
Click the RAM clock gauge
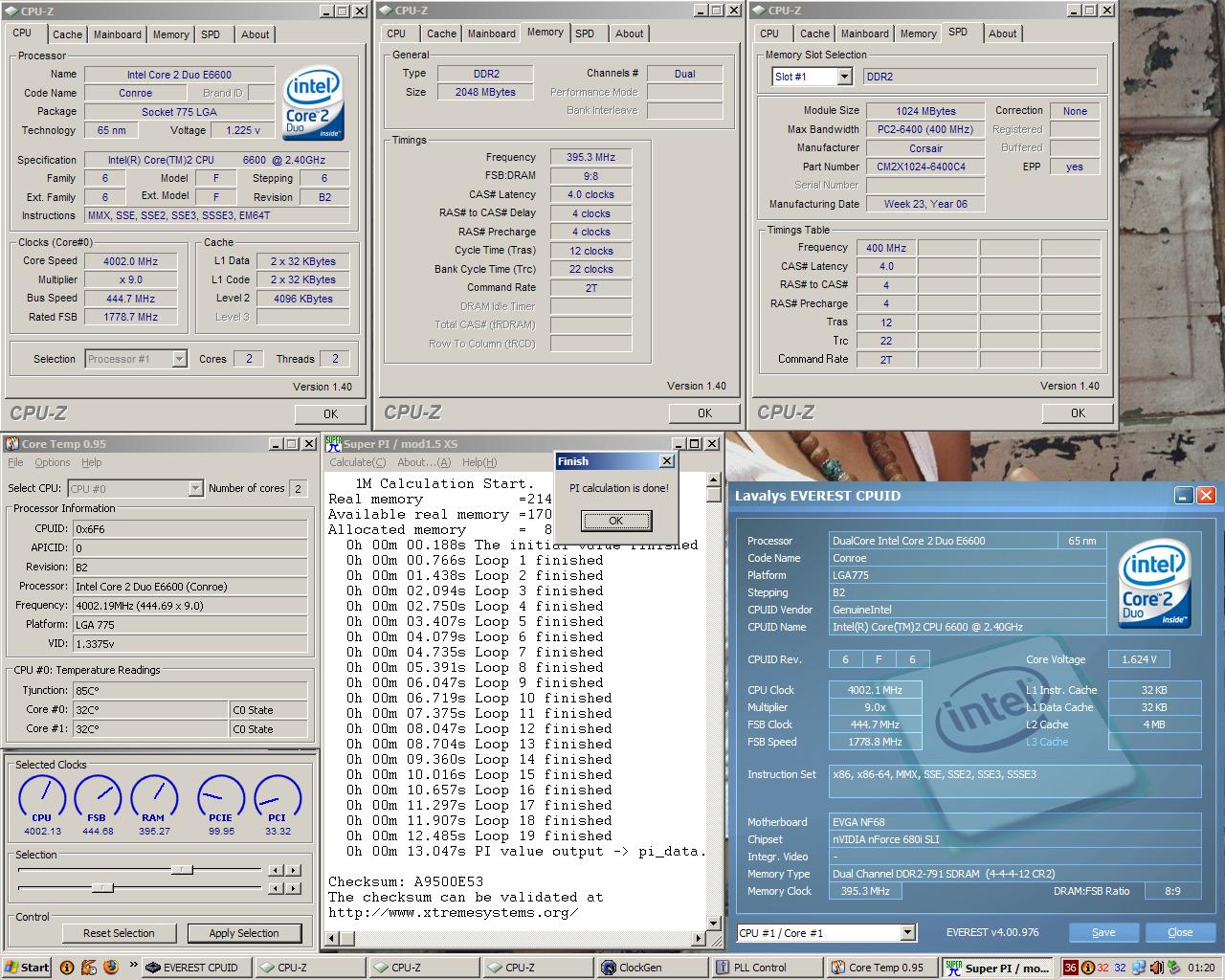coord(153,798)
